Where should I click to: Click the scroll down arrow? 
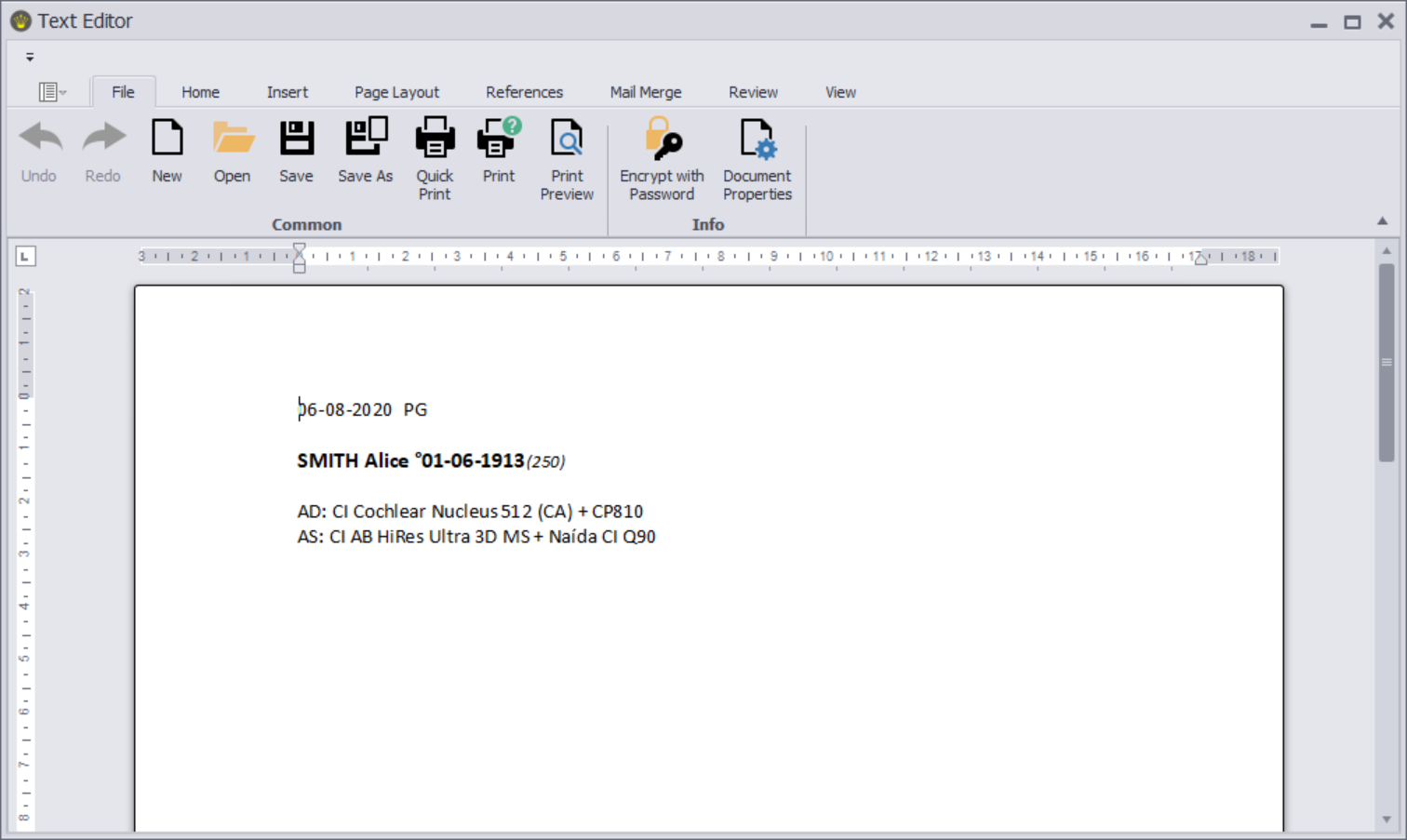[1387, 820]
